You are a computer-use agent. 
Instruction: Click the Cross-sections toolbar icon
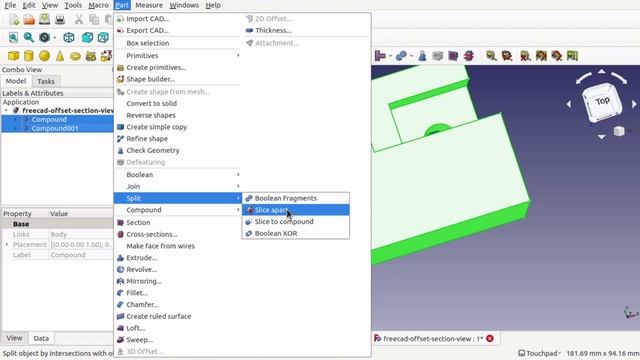pyautogui.click(x=469, y=56)
